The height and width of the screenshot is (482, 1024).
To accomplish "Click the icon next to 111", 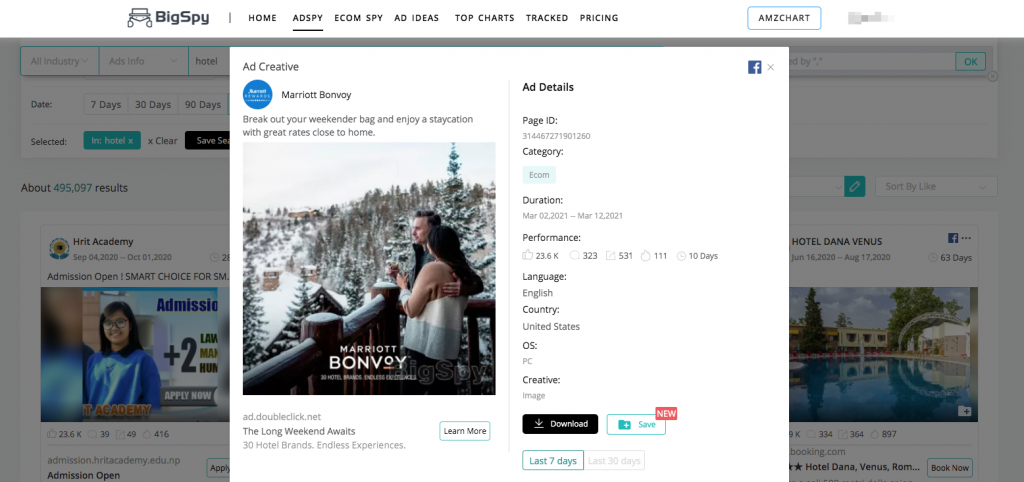I will [646, 255].
